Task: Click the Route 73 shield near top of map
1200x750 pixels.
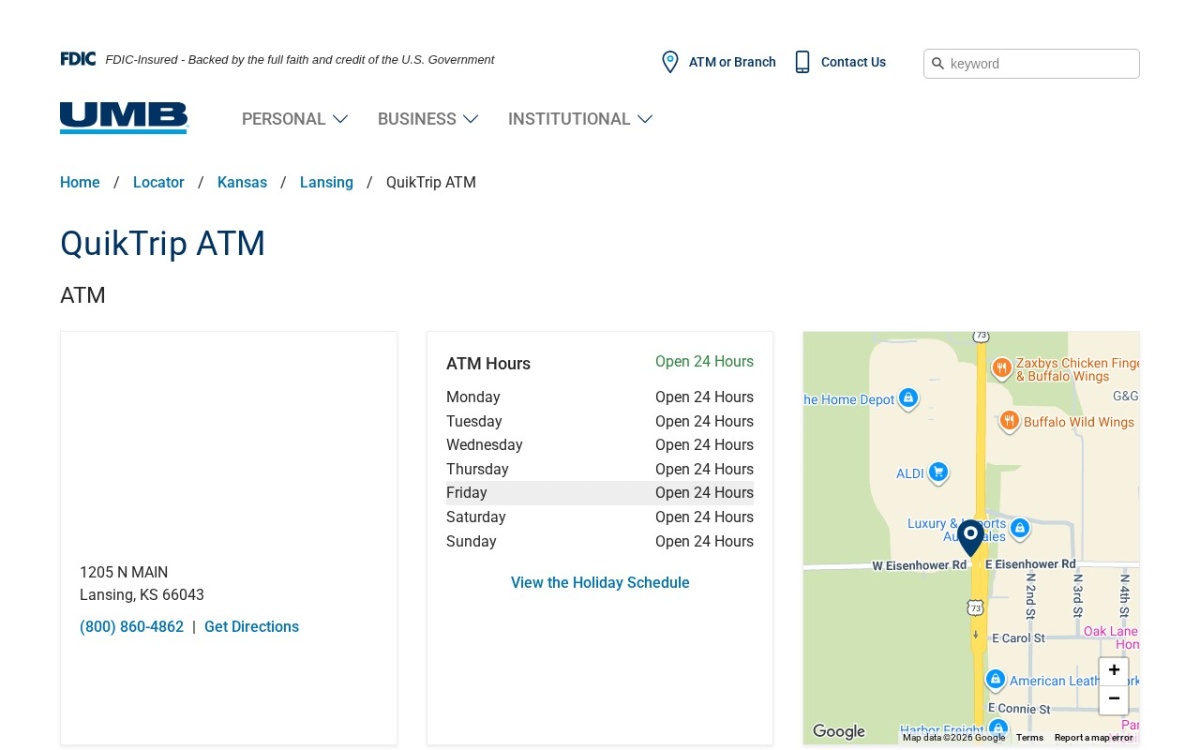Action: 981,336
